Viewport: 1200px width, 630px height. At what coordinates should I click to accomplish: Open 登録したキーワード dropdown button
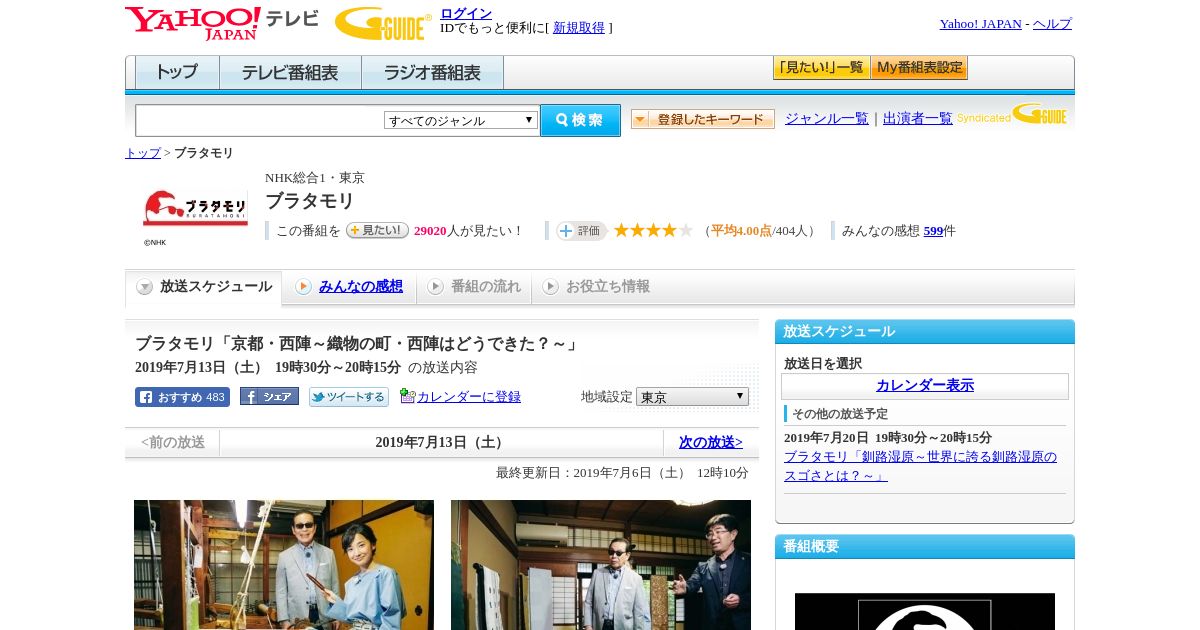point(703,119)
